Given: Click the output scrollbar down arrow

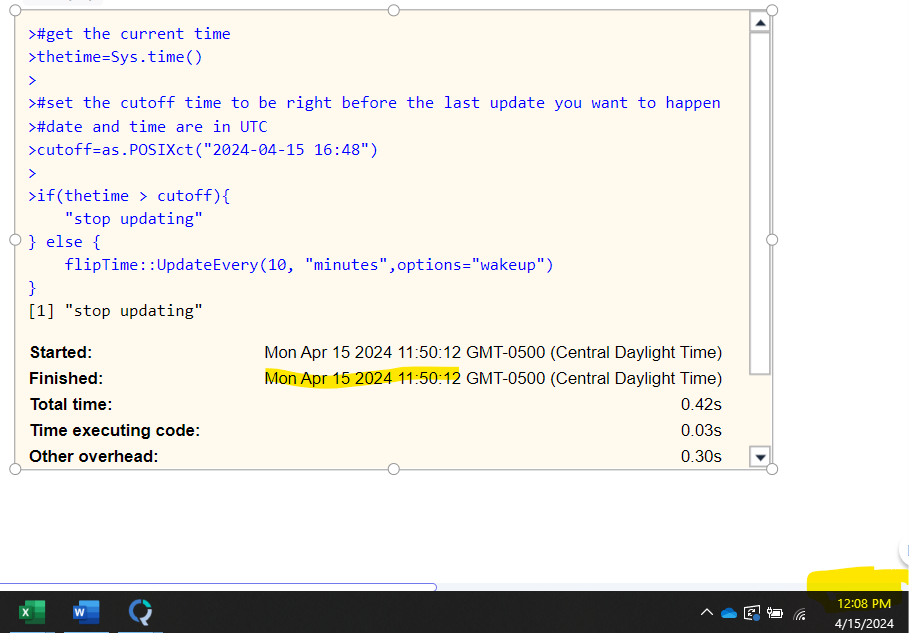Looking at the screenshot, I should pyautogui.click(x=760, y=457).
